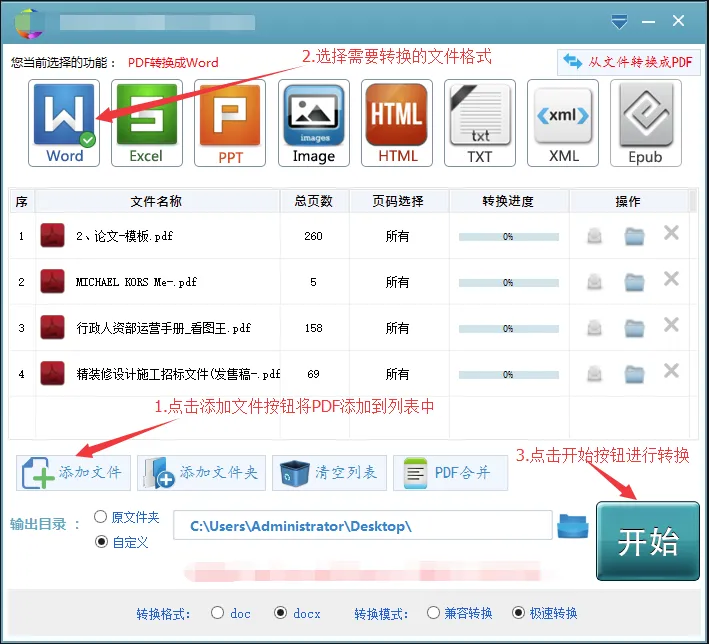Image resolution: width=709 pixels, height=644 pixels.
Task: Remove 2、论文-模板.pdf from list
Action: coord(671,233)
